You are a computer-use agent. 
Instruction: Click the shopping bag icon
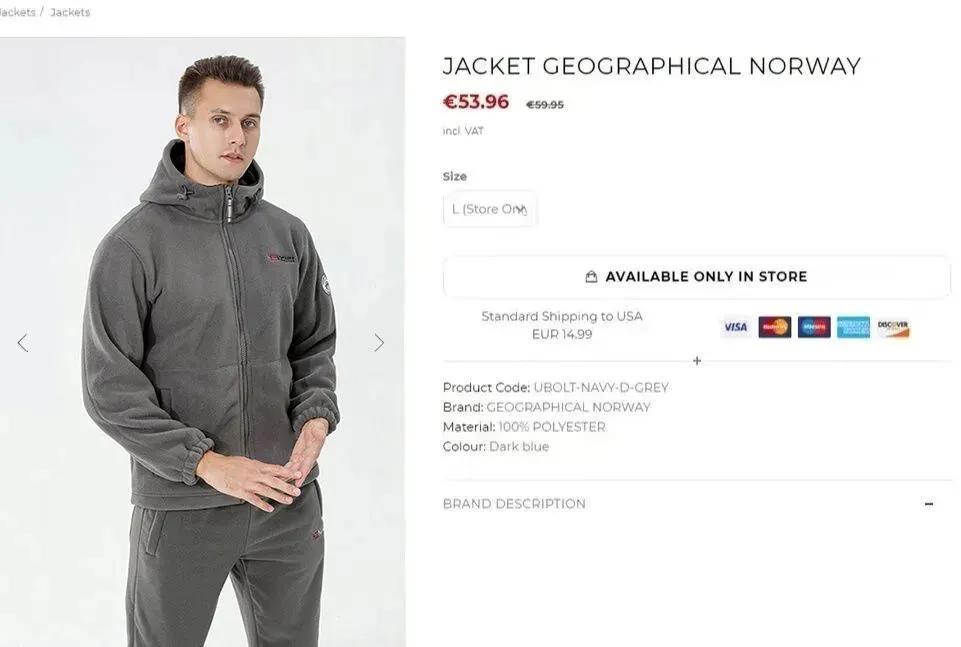tap(591, 277)
